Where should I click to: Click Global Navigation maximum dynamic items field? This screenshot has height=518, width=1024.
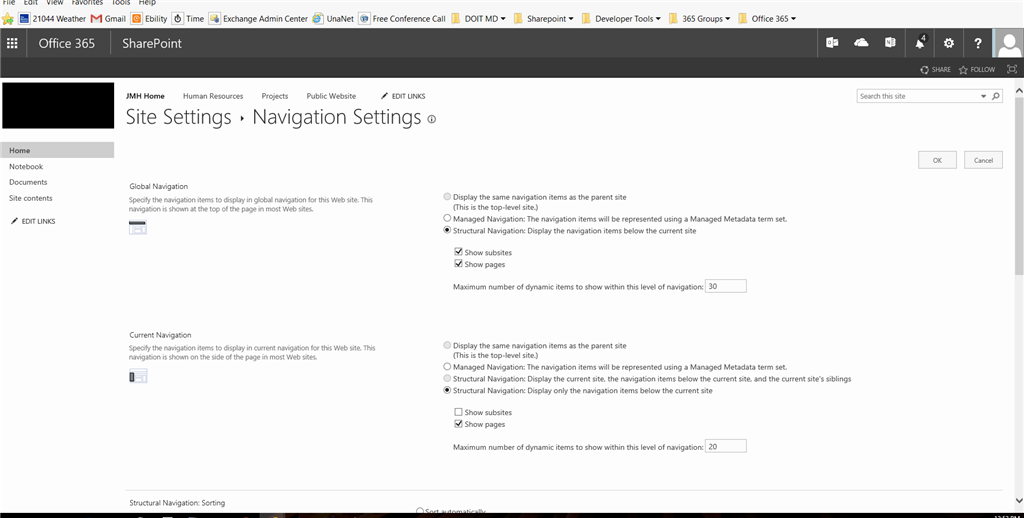coord(726,286)
